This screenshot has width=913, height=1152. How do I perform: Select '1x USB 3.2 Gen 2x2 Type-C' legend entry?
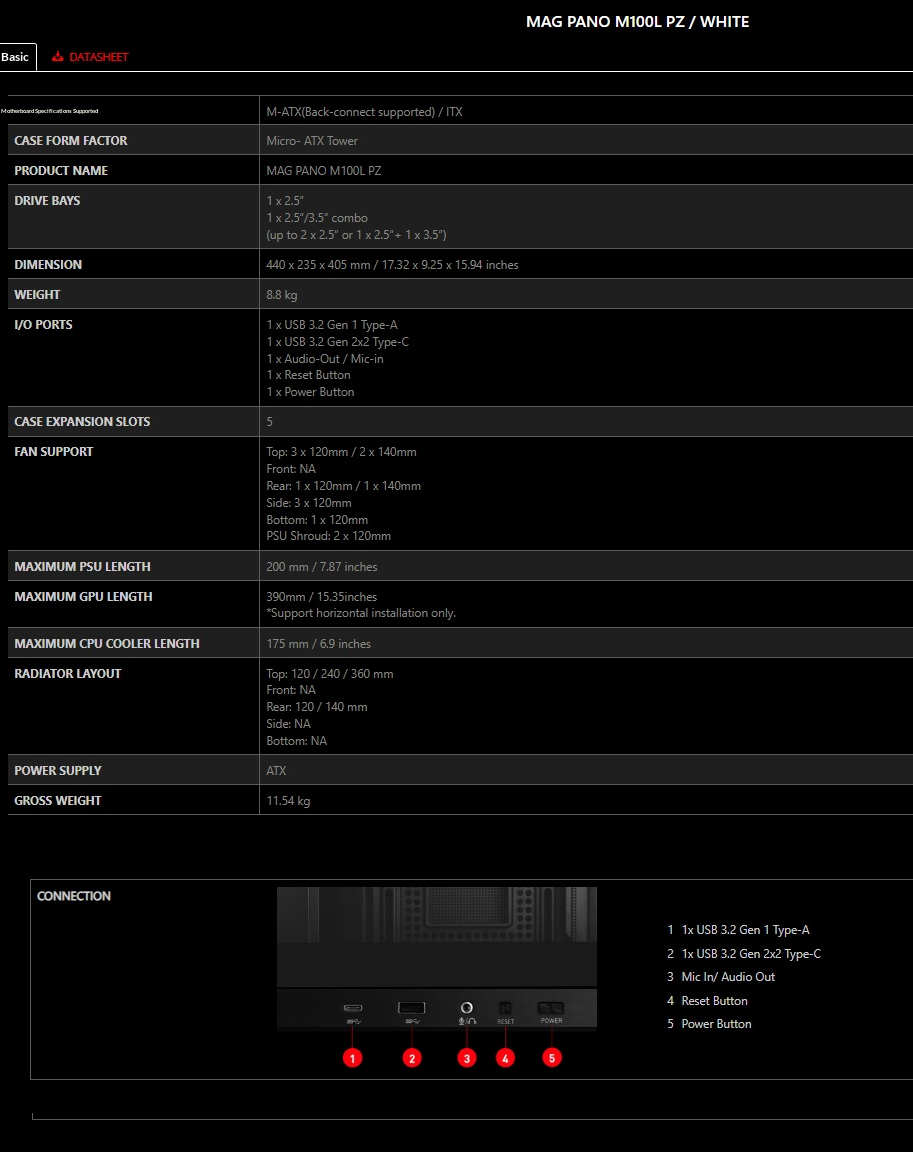click(751, 954)
